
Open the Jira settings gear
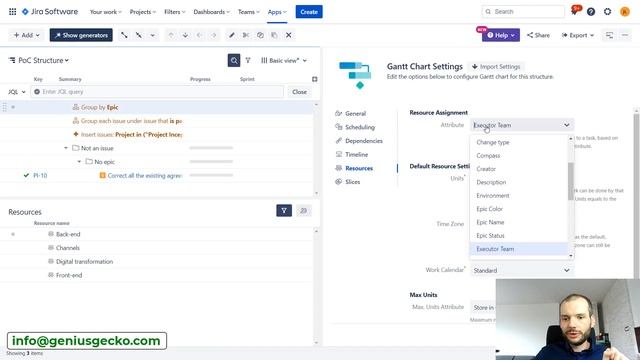point(607,12)
